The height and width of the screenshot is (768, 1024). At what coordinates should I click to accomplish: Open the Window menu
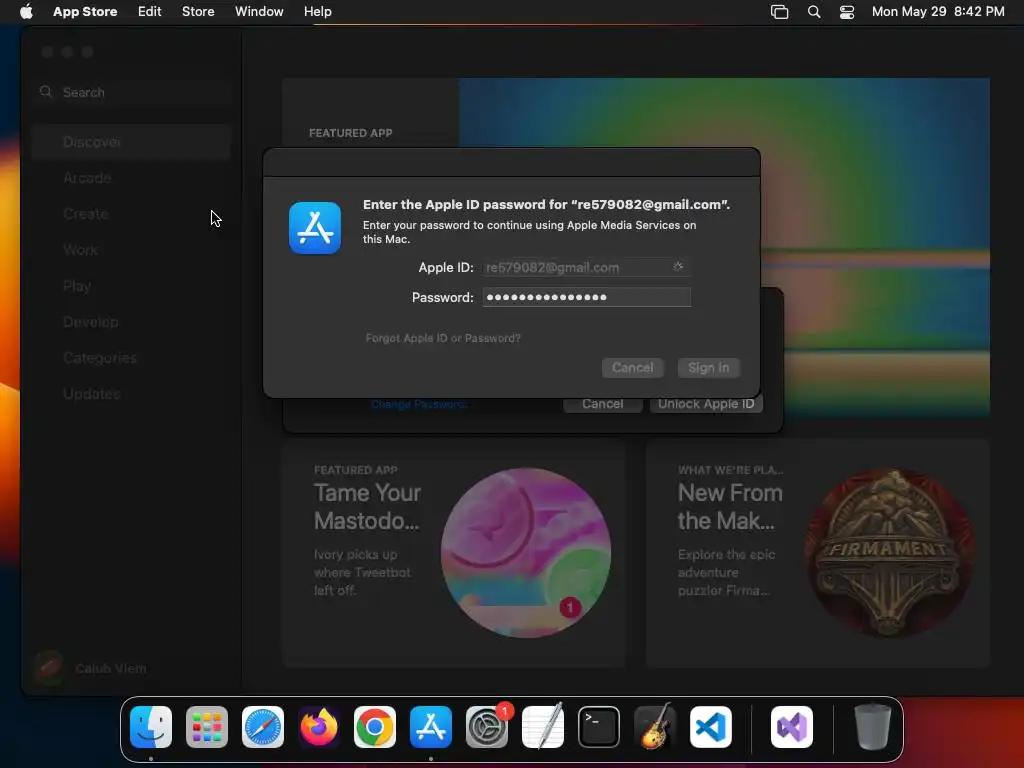click(259, 11)
